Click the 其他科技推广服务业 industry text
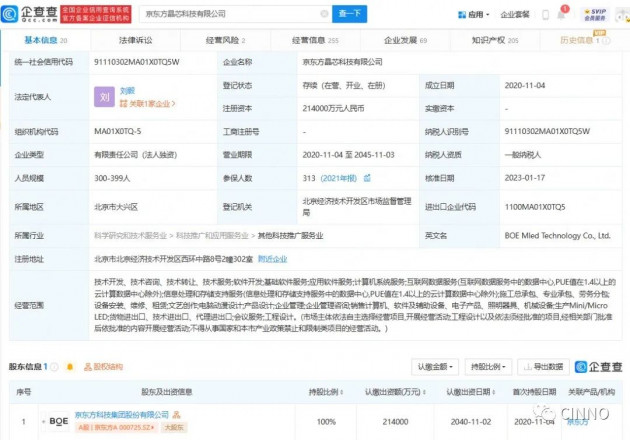This screenshot has width=630, height=440. [x=290, y=235]
